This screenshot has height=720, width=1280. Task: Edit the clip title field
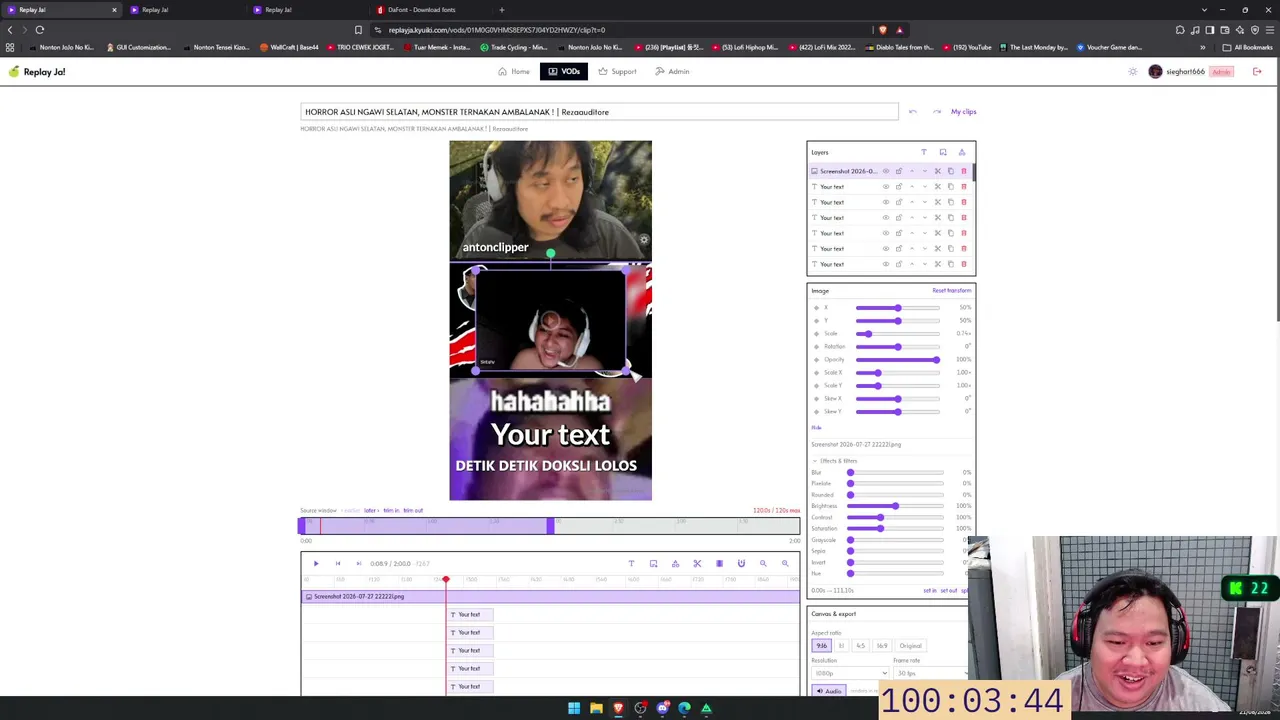[x=599, y=112]
